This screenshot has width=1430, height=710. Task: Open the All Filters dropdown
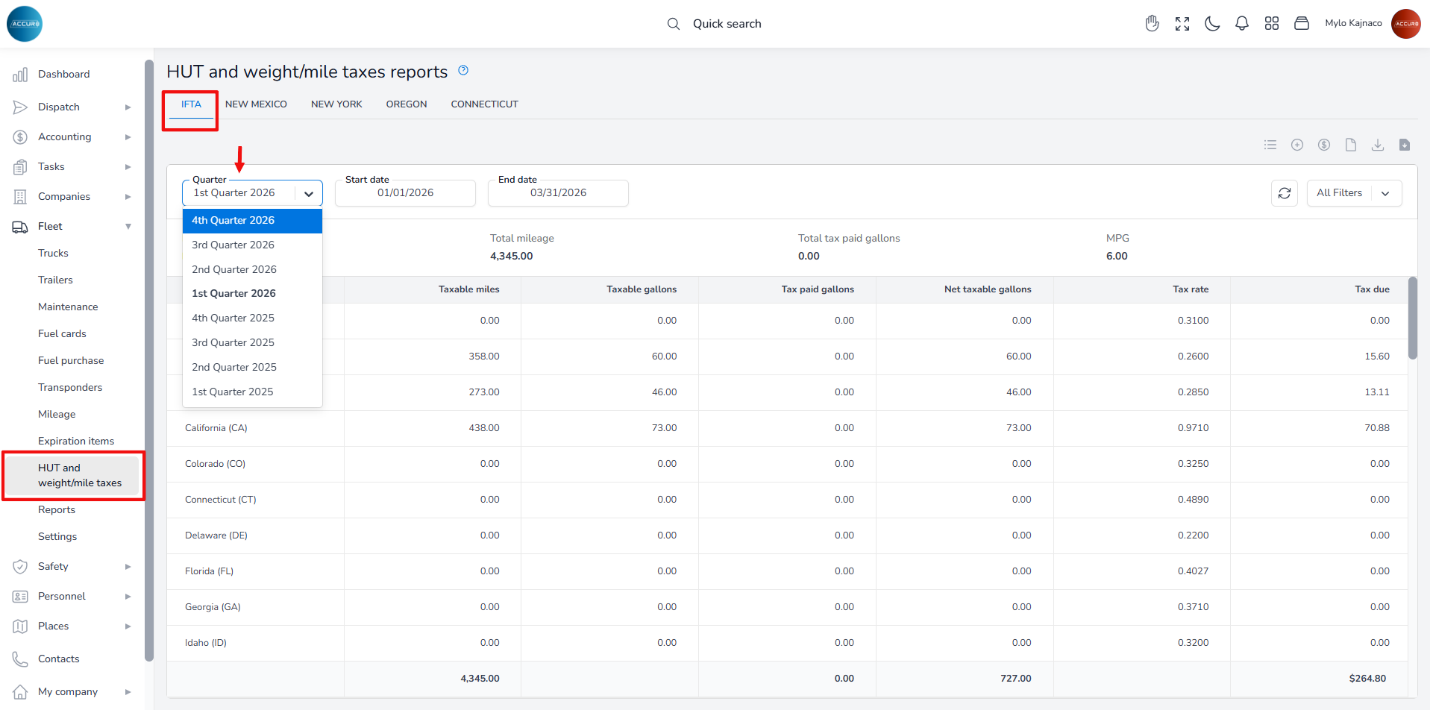click(1354, 193)
